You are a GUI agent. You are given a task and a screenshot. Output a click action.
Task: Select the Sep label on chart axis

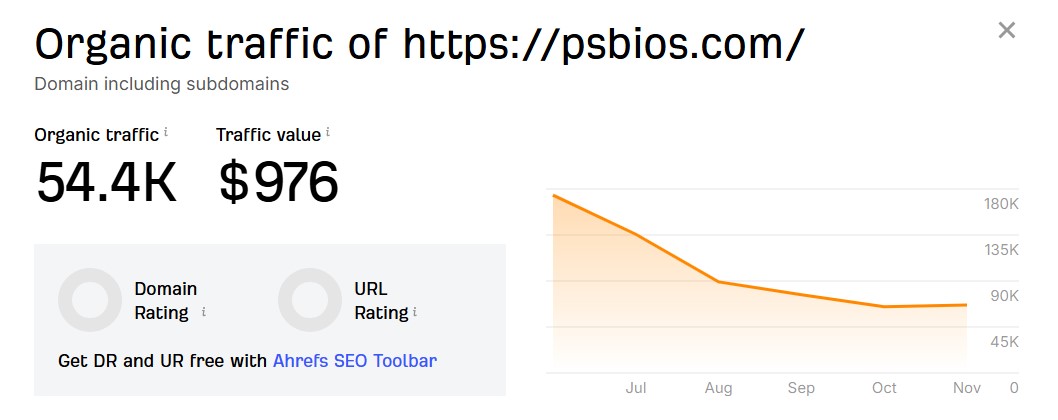point(801,388)
